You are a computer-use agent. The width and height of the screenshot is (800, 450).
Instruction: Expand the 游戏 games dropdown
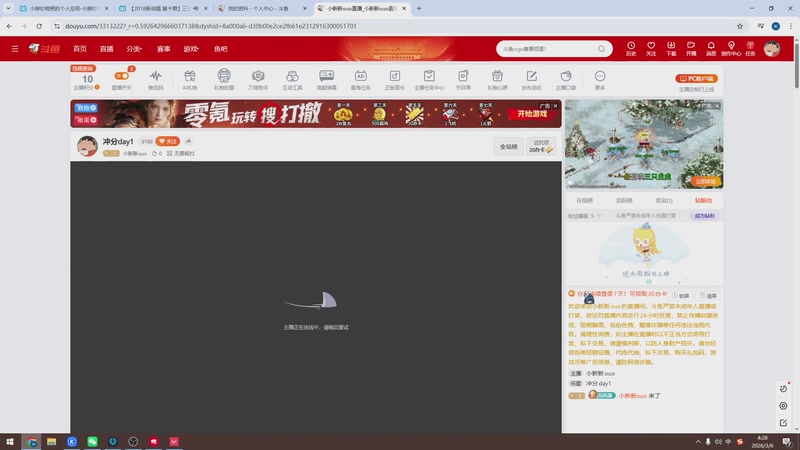(191, 49)
